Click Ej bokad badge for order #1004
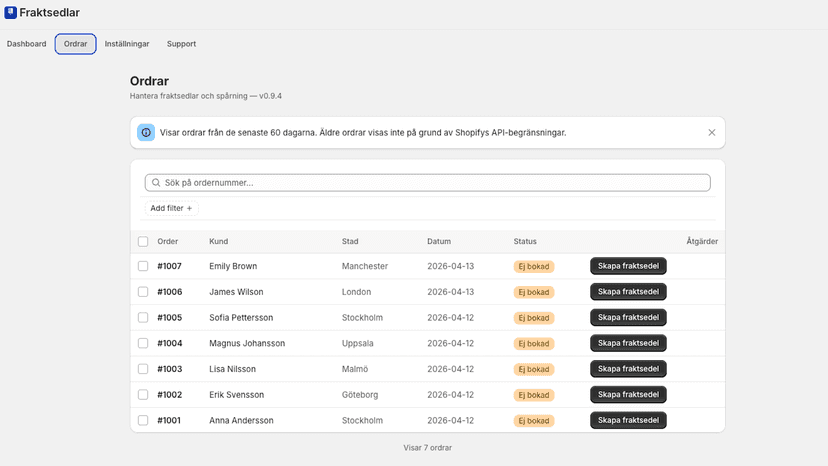The height and width of the screenshot is (466, 828). [534, 343]
